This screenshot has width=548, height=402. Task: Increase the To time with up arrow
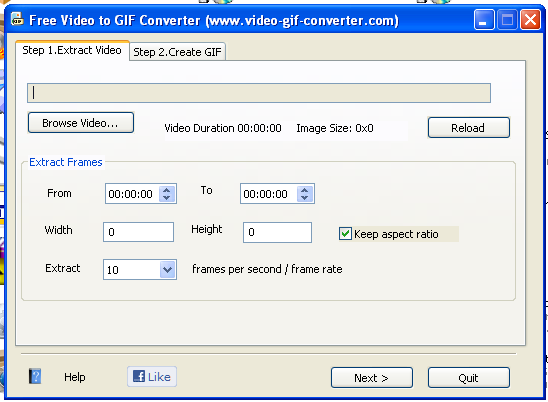click(304, 190)
